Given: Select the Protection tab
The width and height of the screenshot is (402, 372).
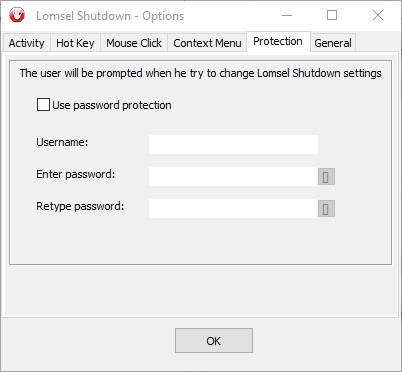Looking at the screenshot, I should (278, 41).
